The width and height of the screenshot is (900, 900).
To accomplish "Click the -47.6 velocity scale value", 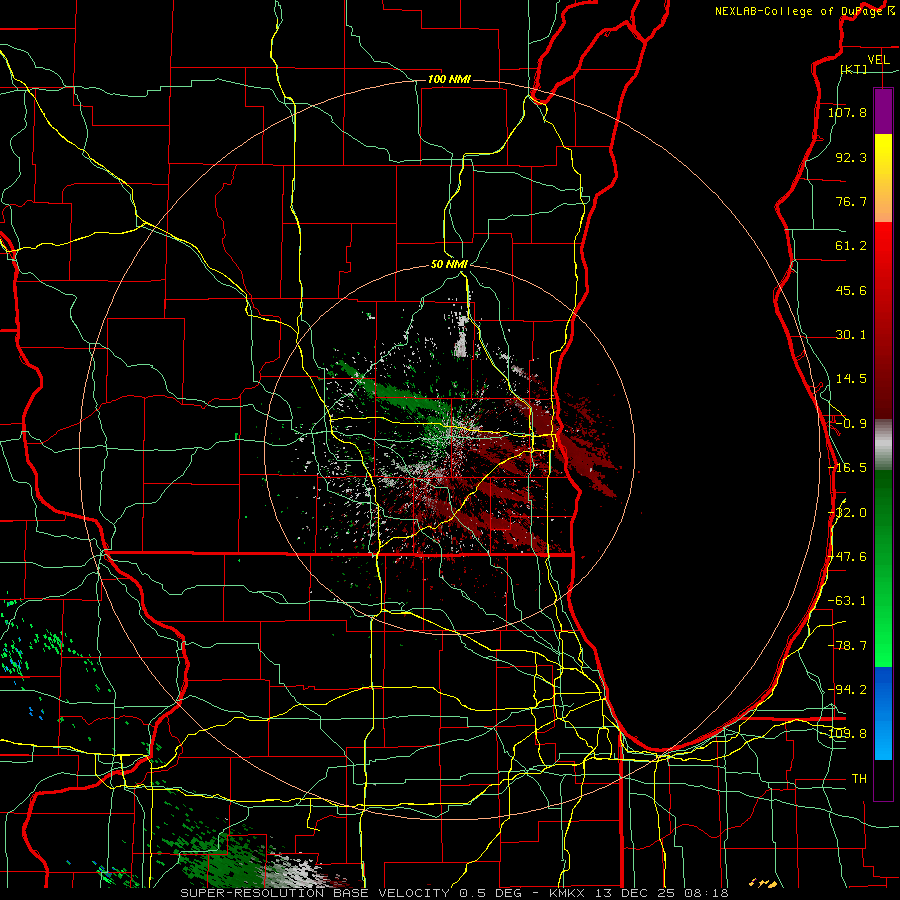I will [847, 557].
